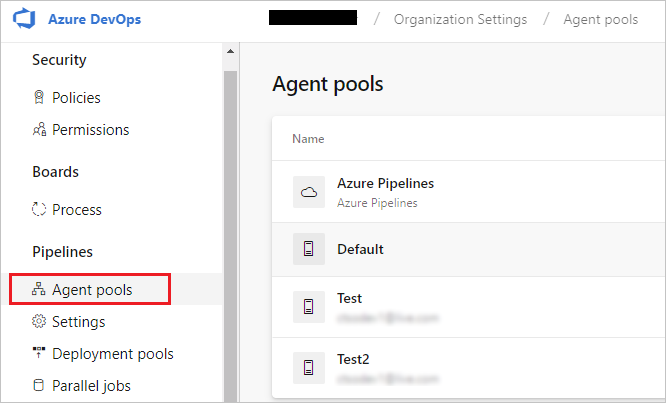Click the Parallel jobs icon
The image size is (666, 403).
[x=39, y=386]
